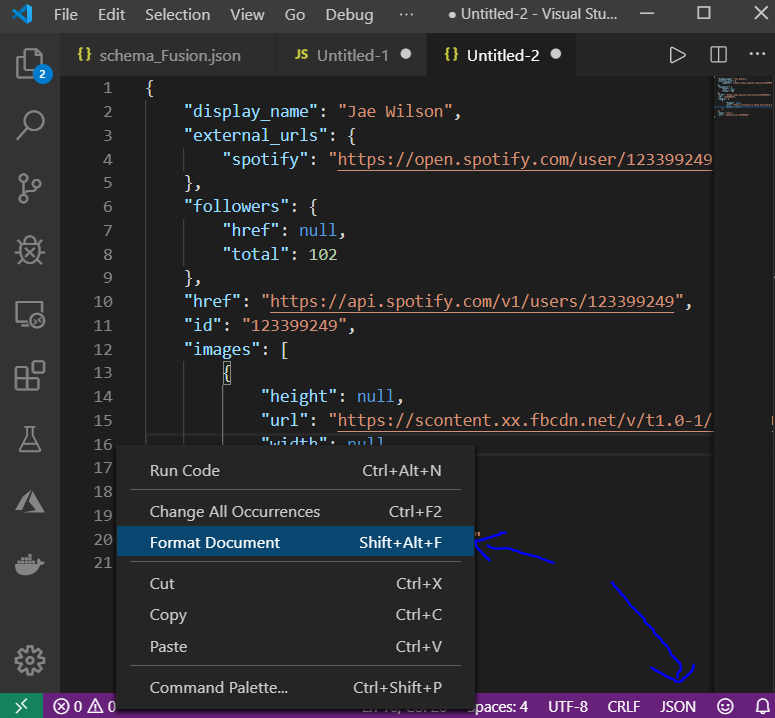Click line number 1
Screen dimensions: 775x718
(108, 88)
